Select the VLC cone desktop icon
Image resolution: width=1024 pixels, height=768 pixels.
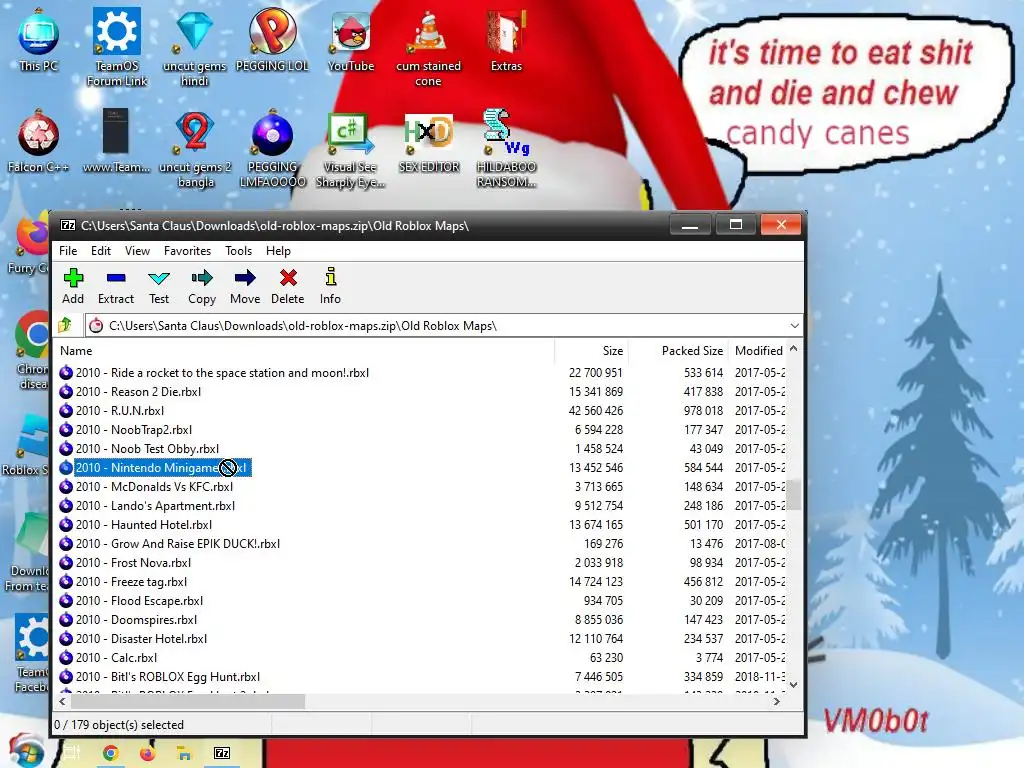[428, 47]
